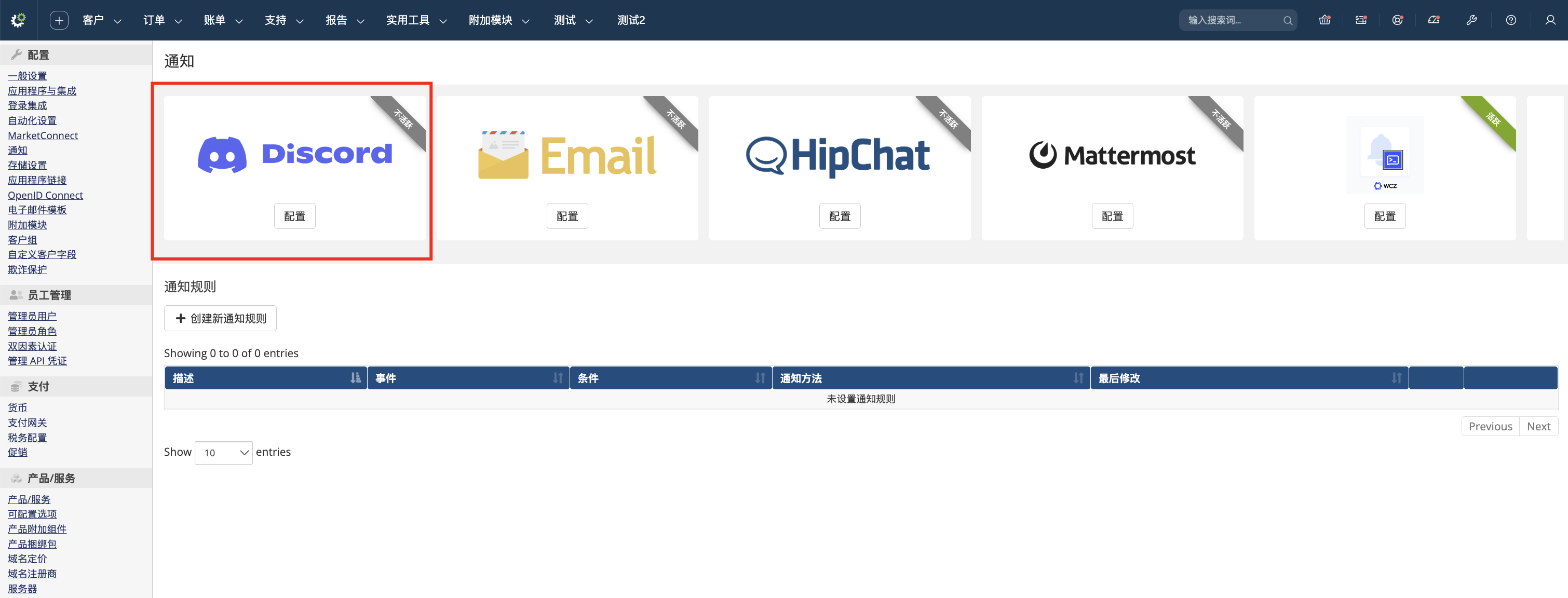
Task: Expand the 测试 menu
Action: [x=573, y=20]
